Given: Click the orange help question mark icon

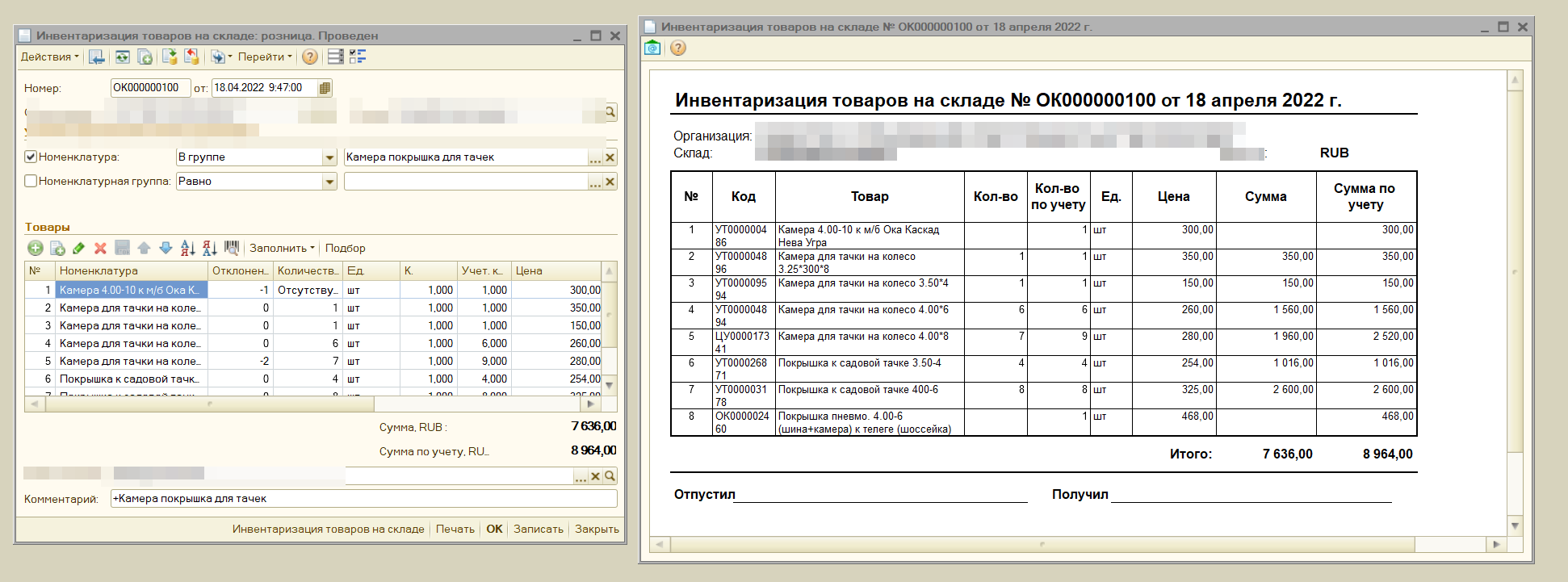Looking at the screenshot, I should click(x=309, y=57).
